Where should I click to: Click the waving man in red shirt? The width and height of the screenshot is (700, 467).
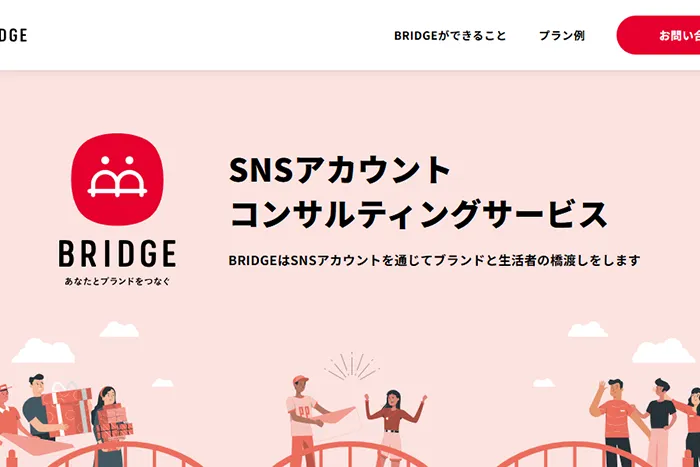pos(616,422)
